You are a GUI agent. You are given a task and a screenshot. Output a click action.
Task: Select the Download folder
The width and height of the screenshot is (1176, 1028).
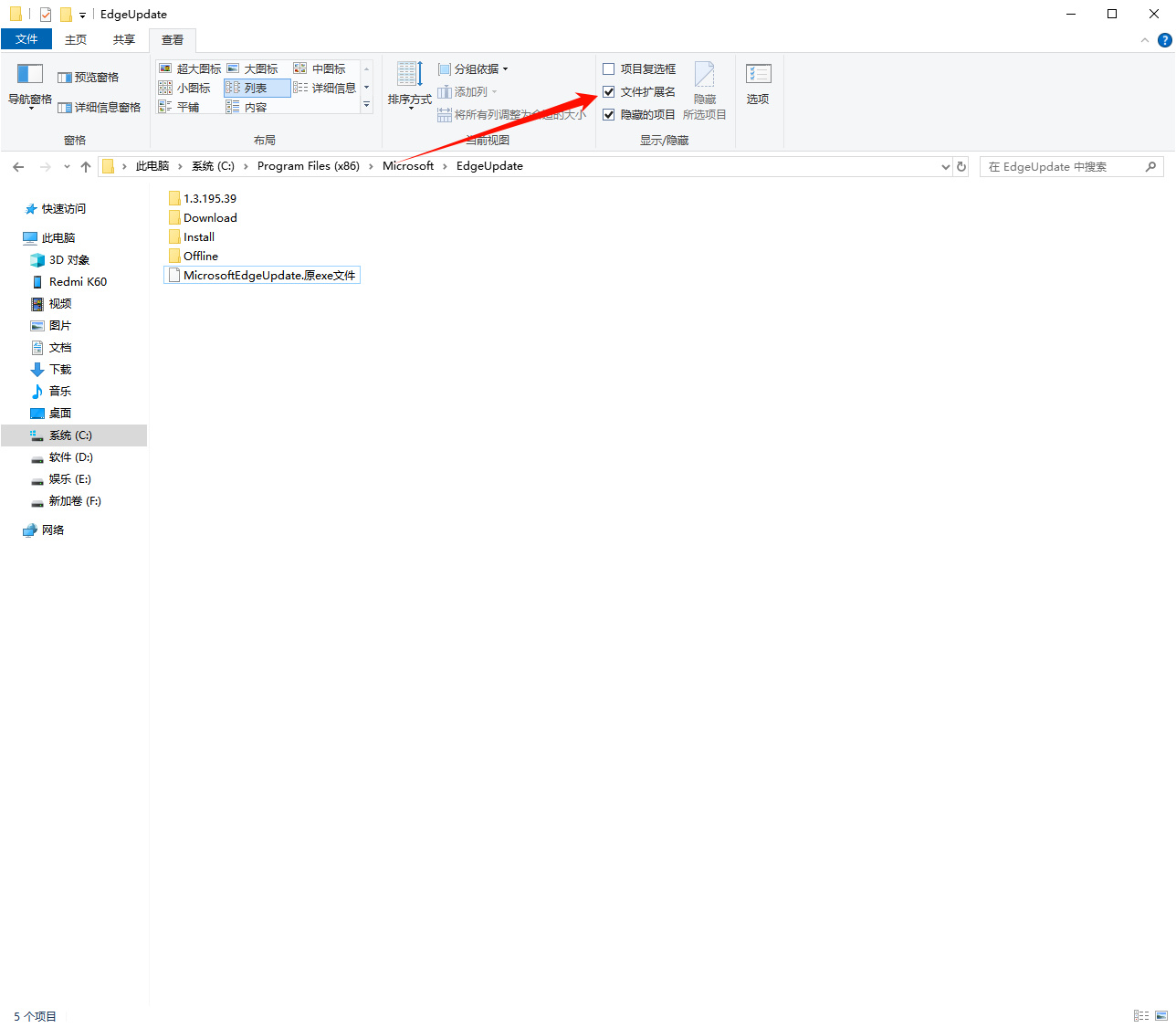(203, 217)
